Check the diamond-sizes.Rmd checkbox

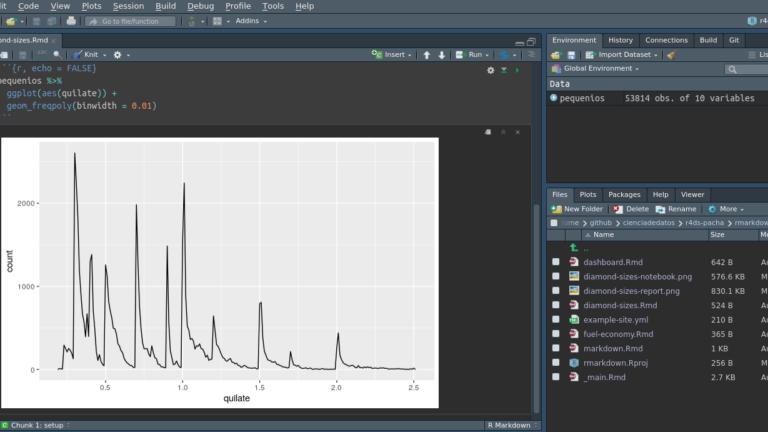click(x=555, y=305)
